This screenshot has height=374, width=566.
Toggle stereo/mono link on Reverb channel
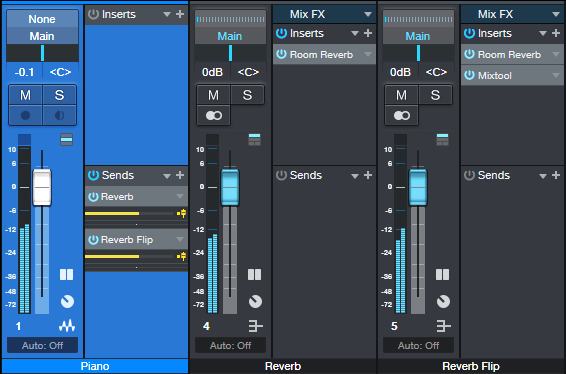click(213, 116)
